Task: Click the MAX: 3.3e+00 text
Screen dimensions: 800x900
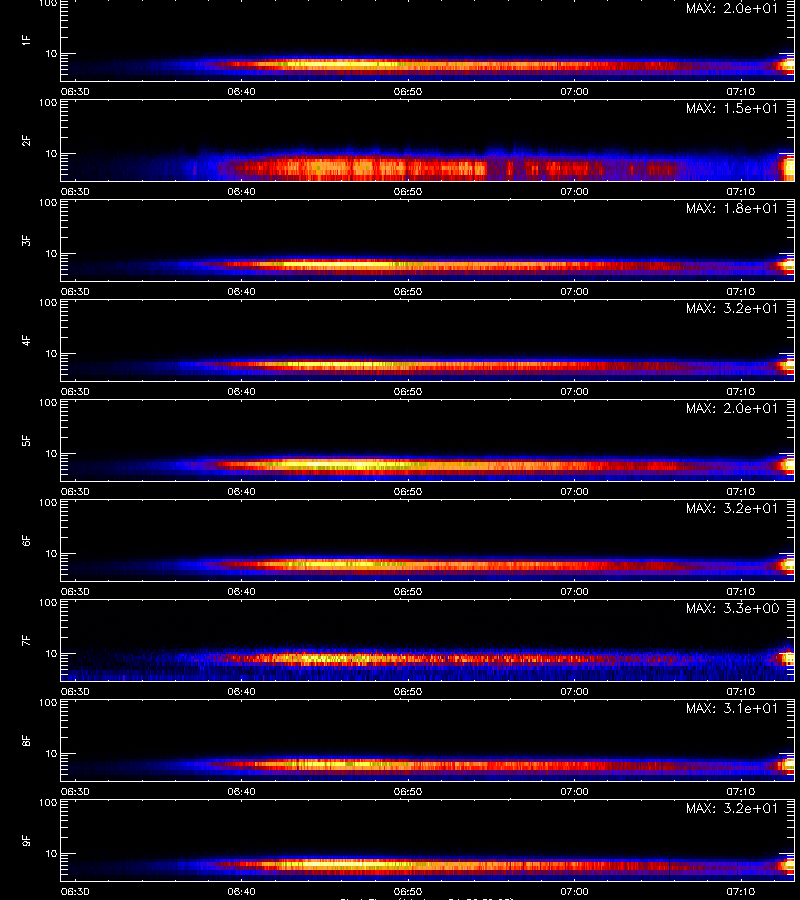Action: pyautogui.click(x=732, y=608)
